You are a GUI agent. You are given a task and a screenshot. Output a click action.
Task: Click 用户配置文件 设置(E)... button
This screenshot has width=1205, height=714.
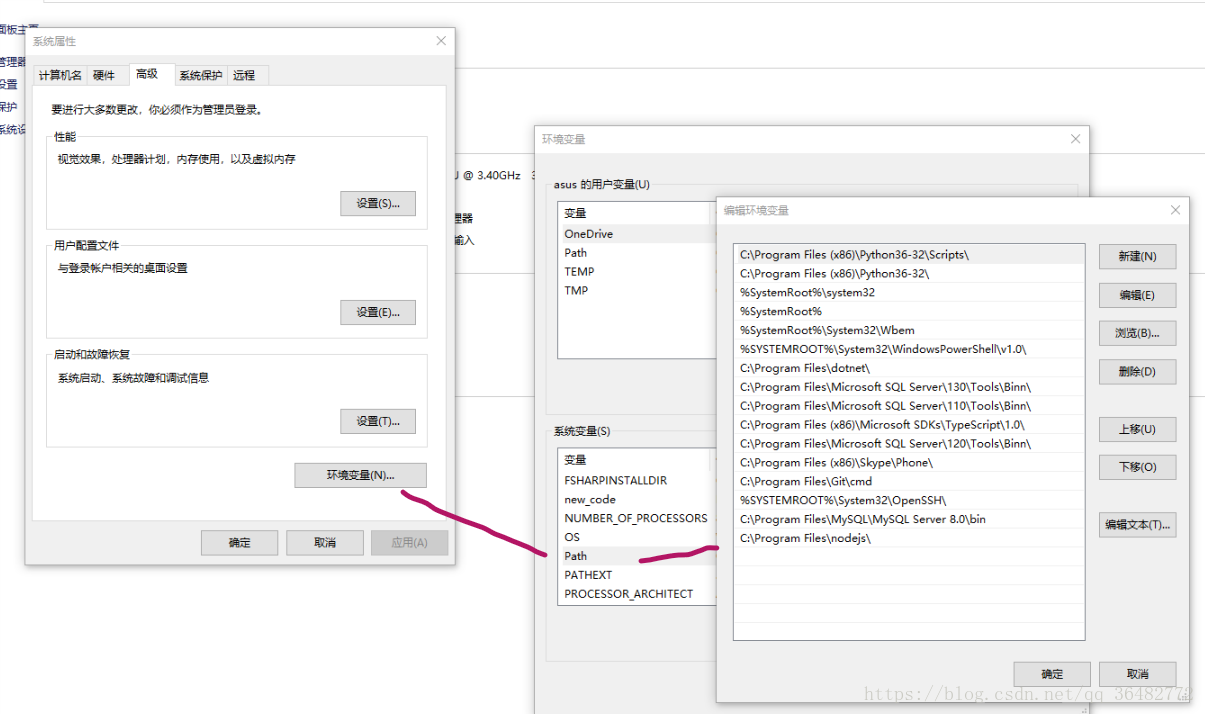coord(378,312)
